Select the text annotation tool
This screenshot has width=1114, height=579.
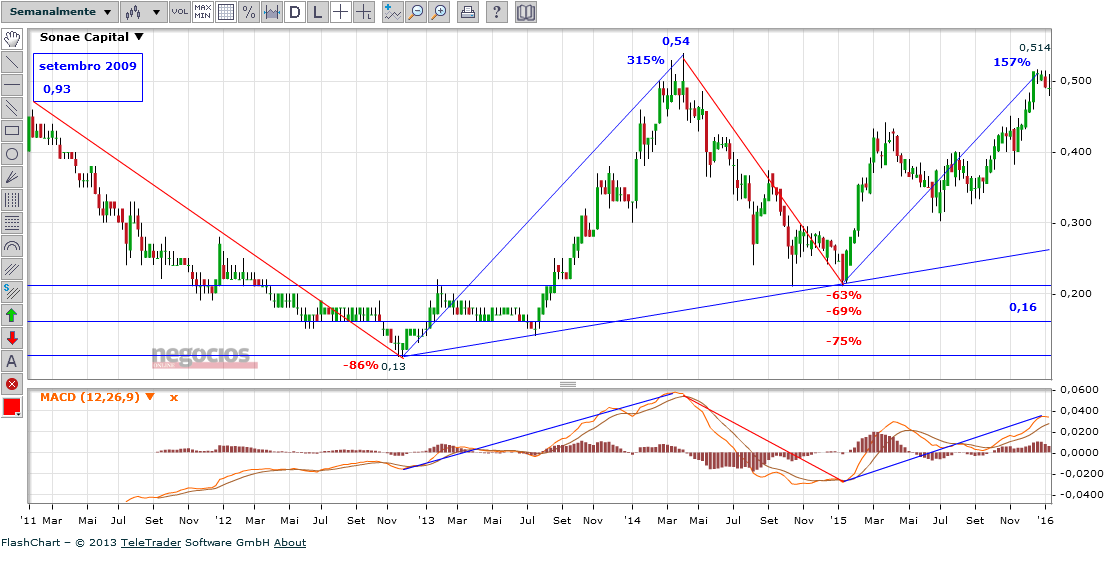tap(12, 361)
